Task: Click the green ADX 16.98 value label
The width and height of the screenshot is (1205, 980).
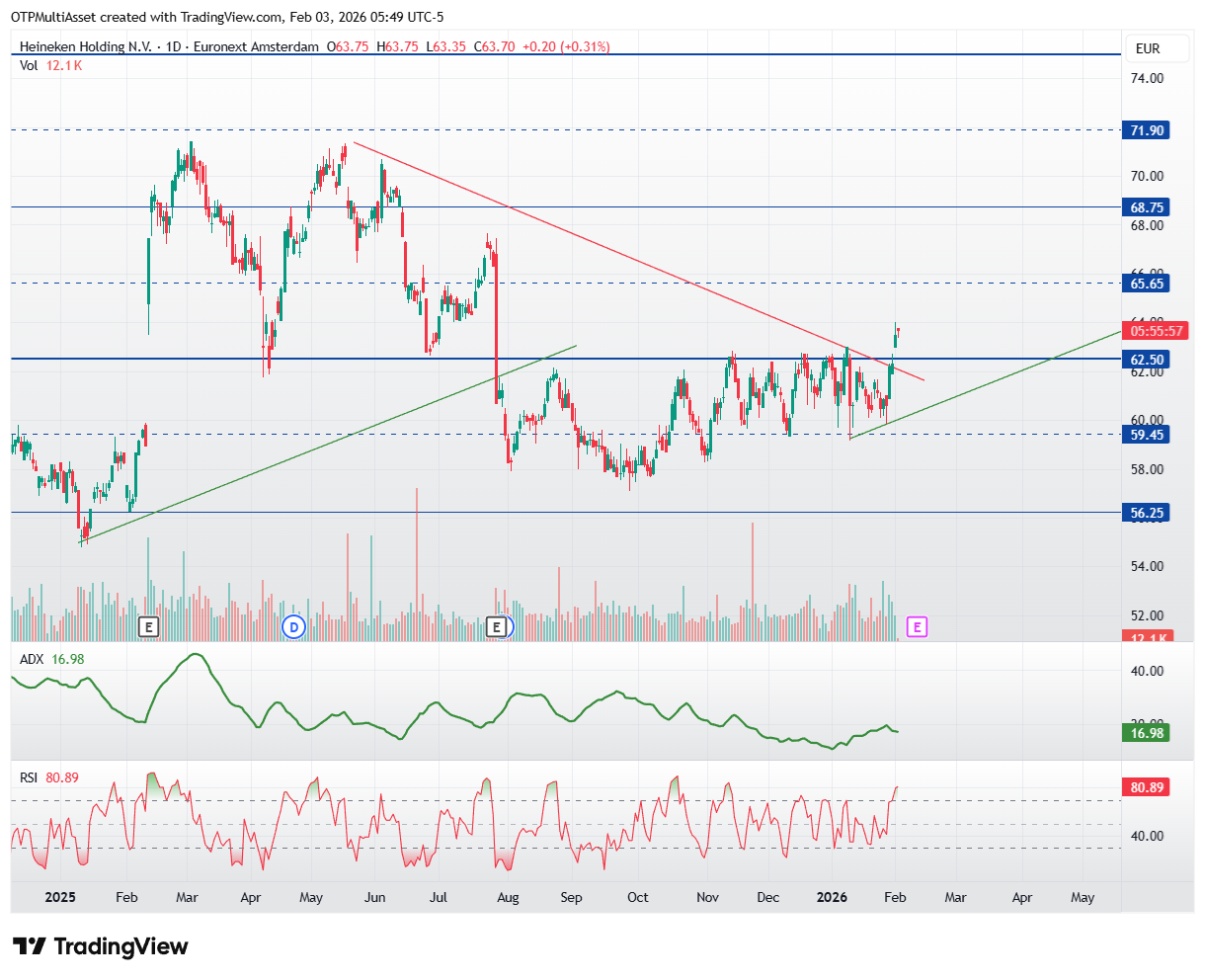Action: 1147,733
